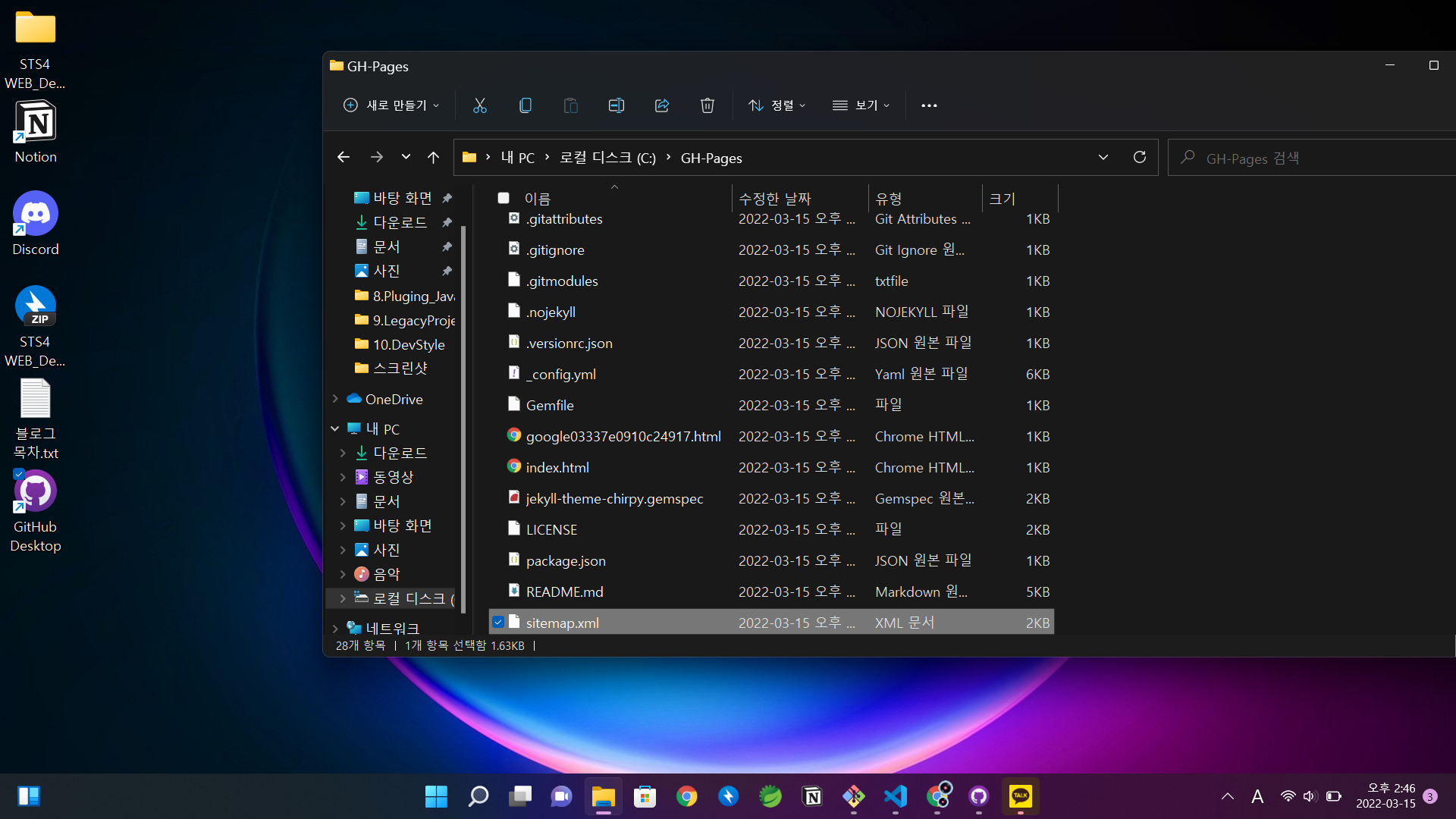The height and width of the screenshot is (819, 1456).
Task: Open the See more options ellipsis menu
Action: click(929, 105)
